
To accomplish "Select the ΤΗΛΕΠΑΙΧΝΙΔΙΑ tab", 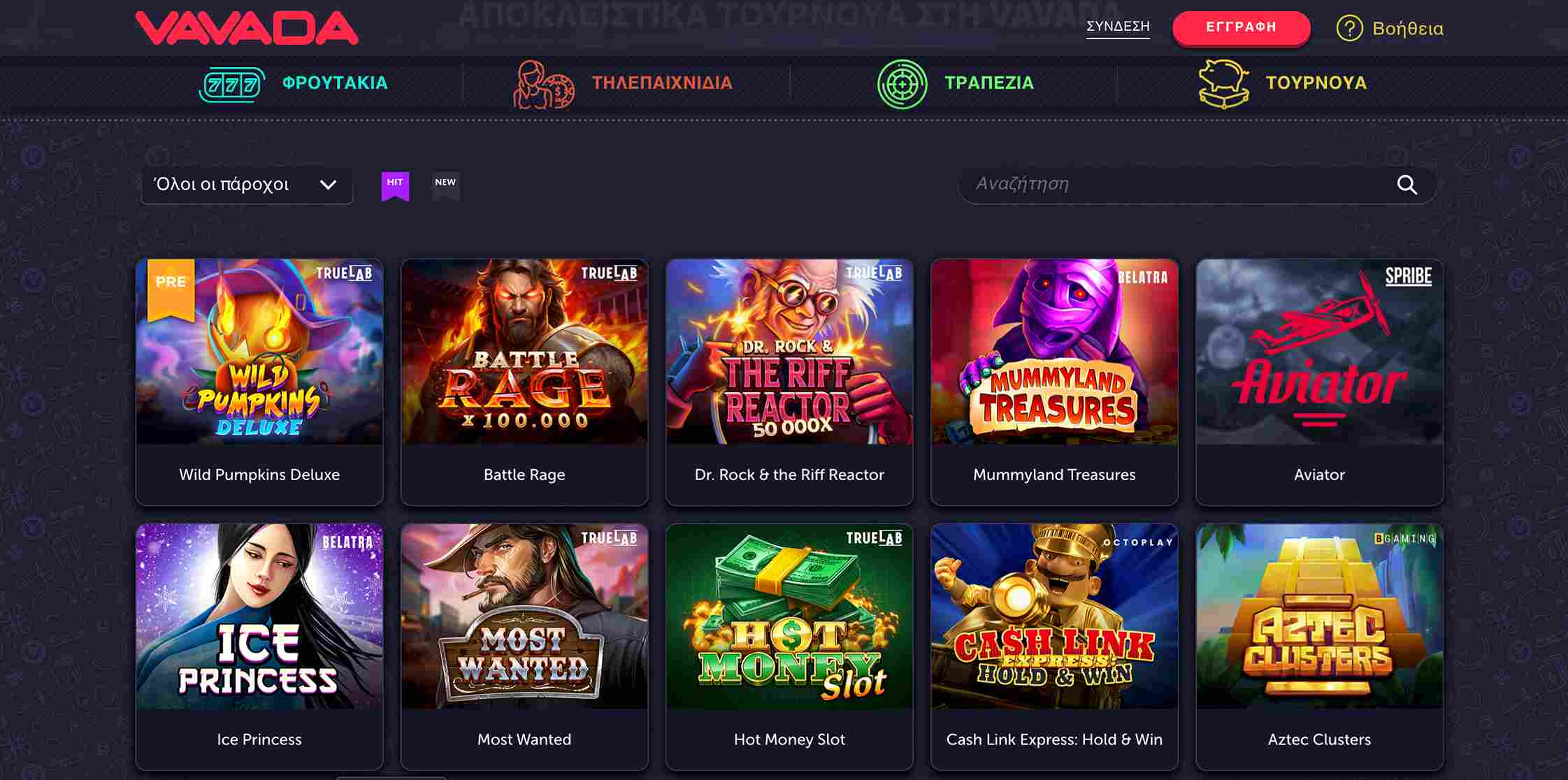I will (661, 83).
